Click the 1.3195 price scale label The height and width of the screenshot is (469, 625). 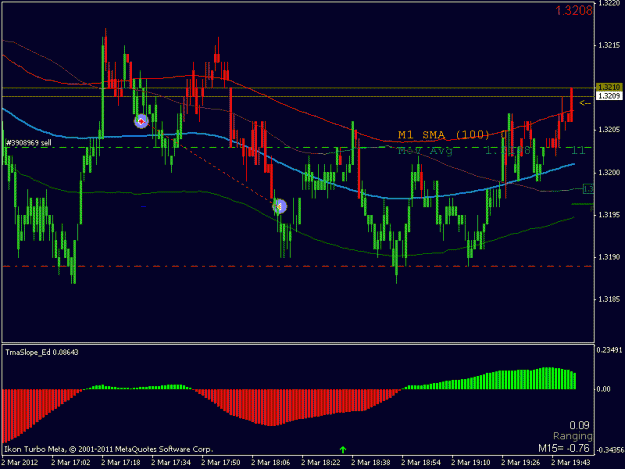(609, 215)
